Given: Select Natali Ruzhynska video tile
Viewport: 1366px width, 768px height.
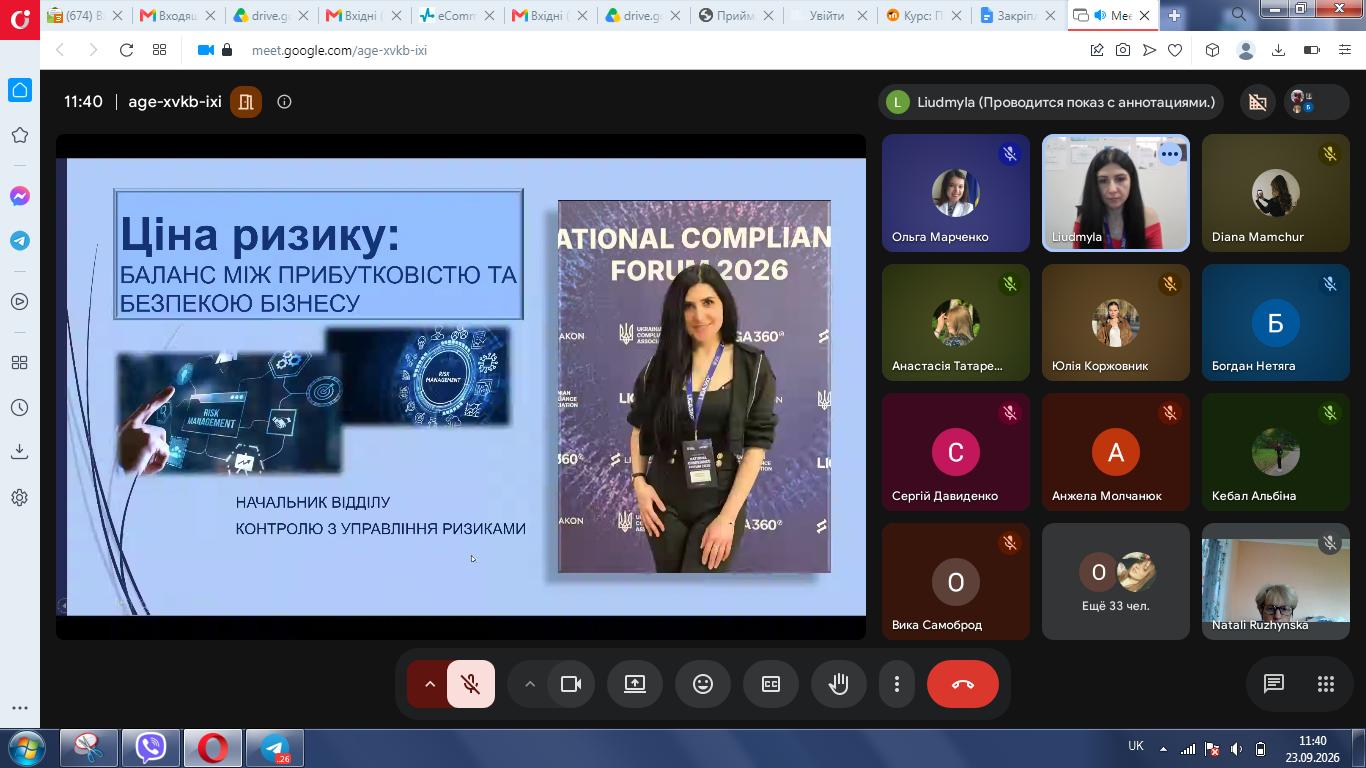Looking at the screenshot, I should click(1276, 581).
